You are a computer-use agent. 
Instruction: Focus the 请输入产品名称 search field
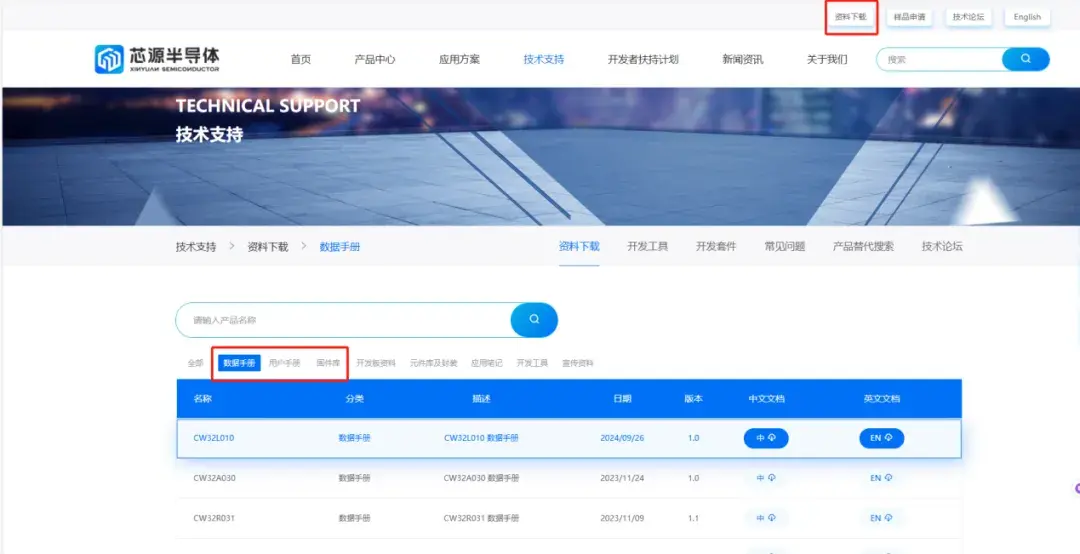pyautogui.click(x=344, y=320)
